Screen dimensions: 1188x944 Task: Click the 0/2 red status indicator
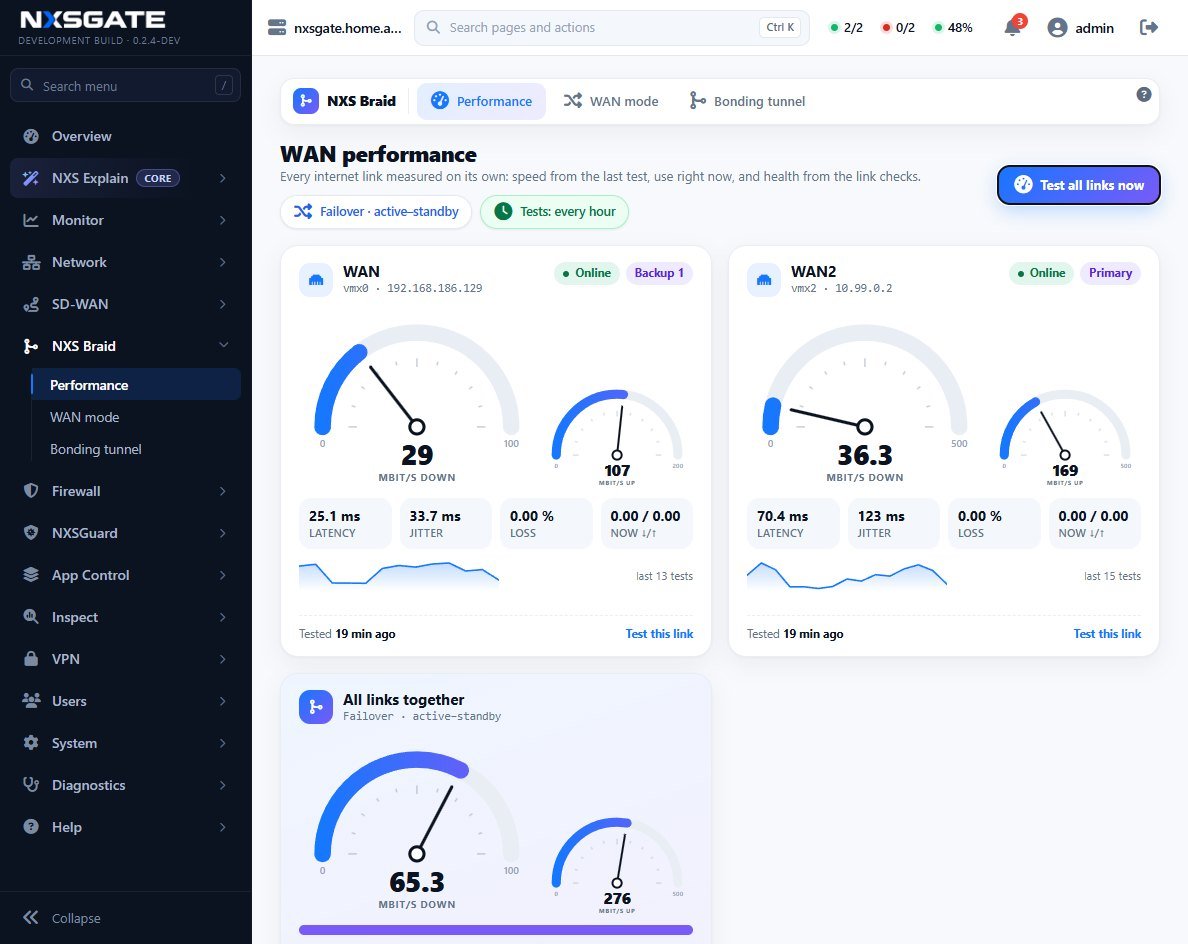898,28
